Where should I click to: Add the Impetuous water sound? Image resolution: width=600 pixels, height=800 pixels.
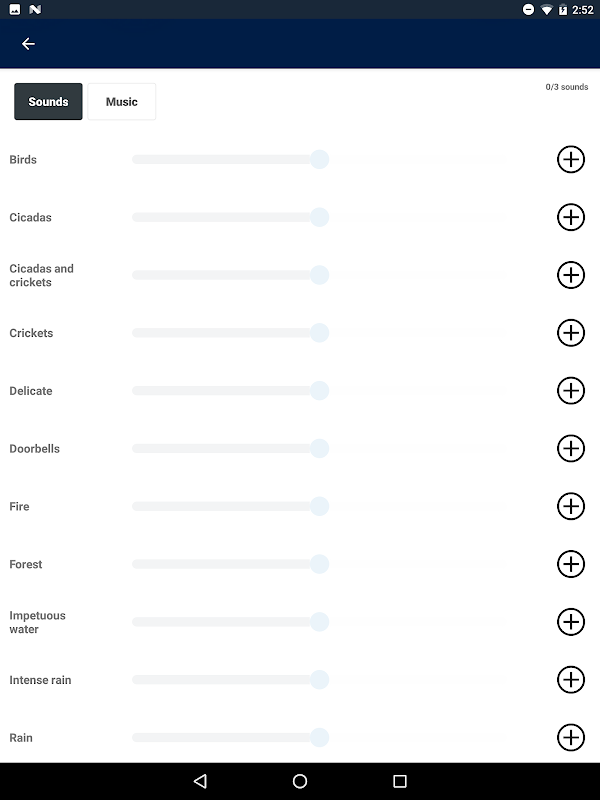click(570, 622)
